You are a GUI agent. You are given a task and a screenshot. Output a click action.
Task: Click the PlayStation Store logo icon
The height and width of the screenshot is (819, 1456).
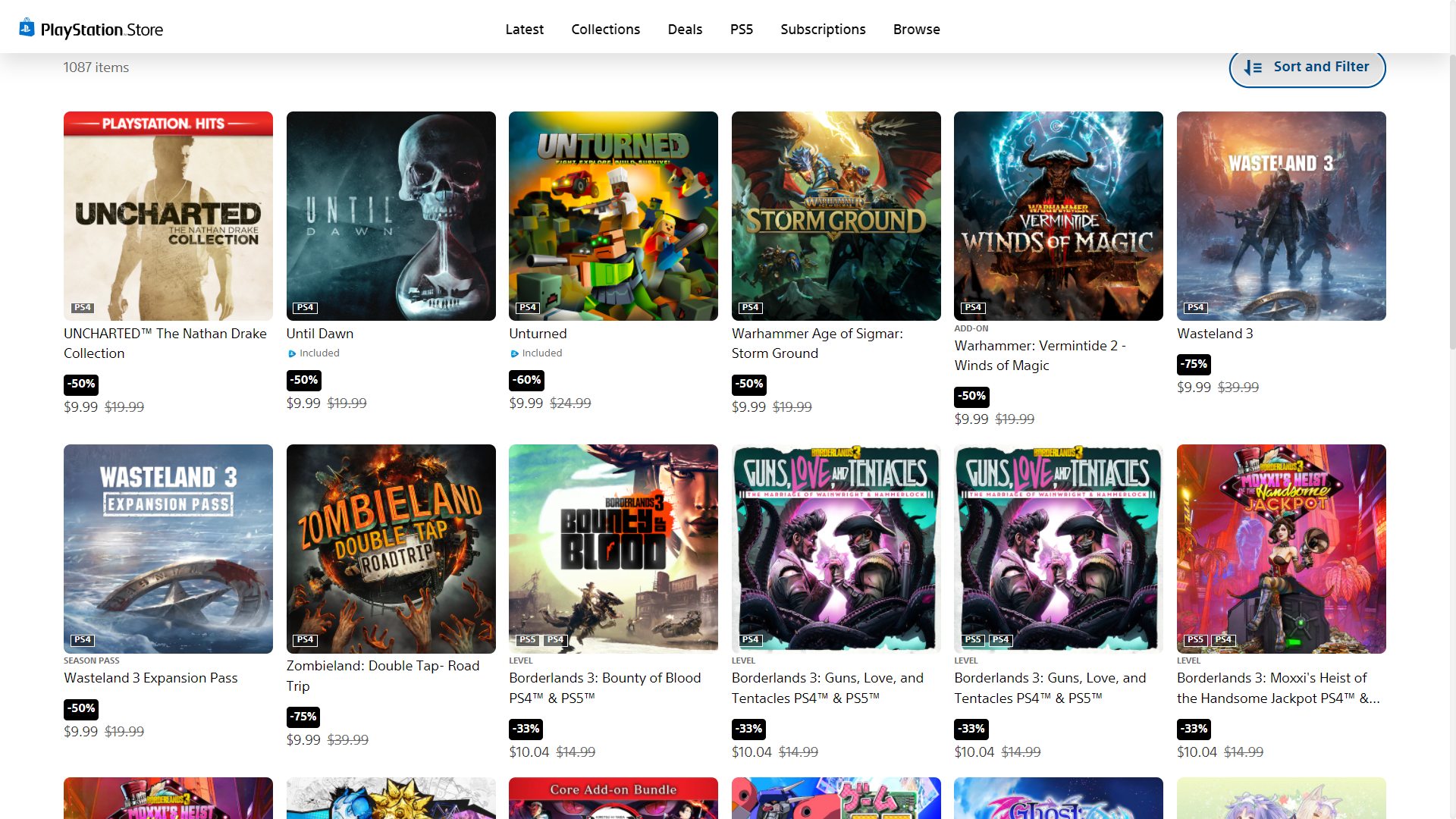click(x=27, y=28)
